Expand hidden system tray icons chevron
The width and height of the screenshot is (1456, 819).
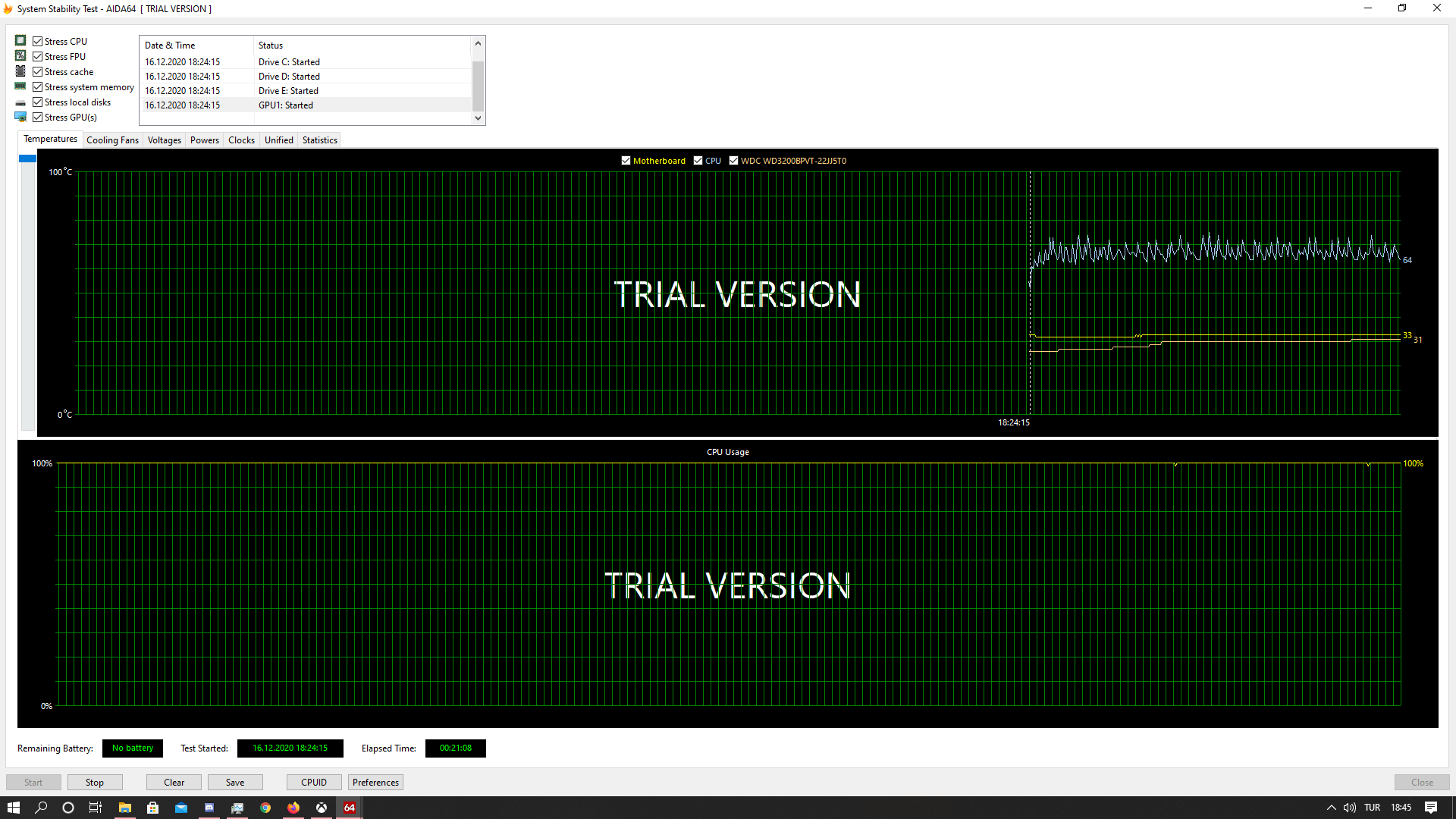(x=1331, y=808)
